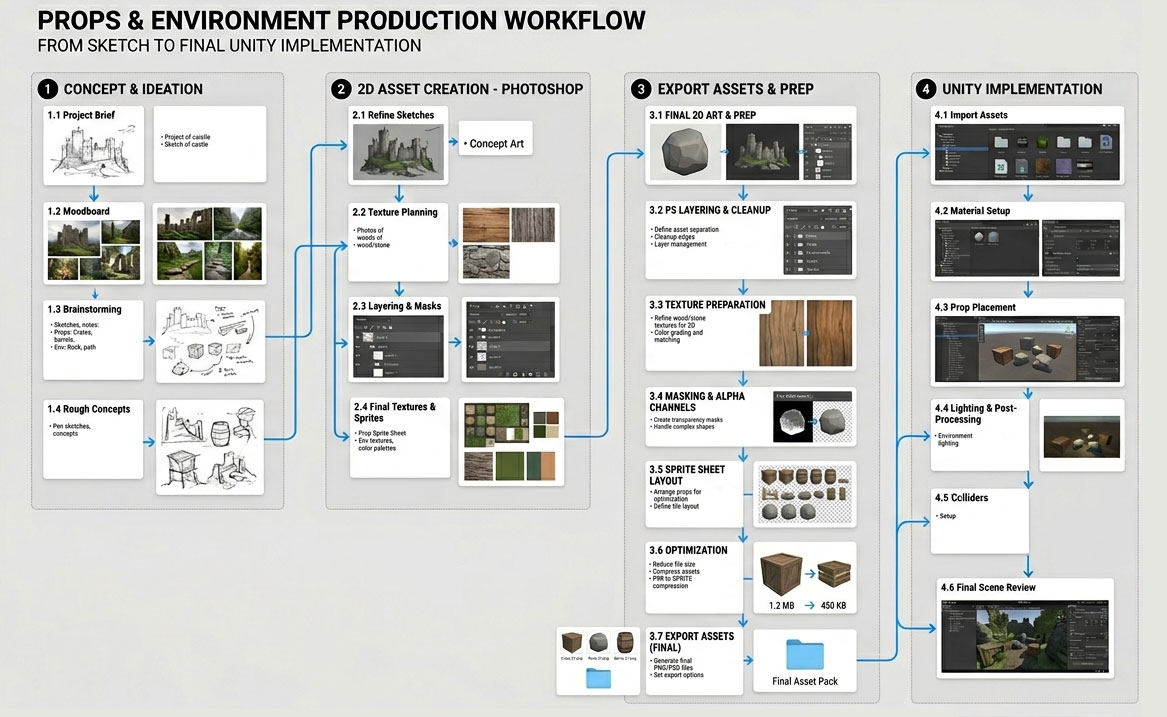Click the large crate above 1.2 MB
The width and height of the screenshot is (1167, 717).
point(781,574)
